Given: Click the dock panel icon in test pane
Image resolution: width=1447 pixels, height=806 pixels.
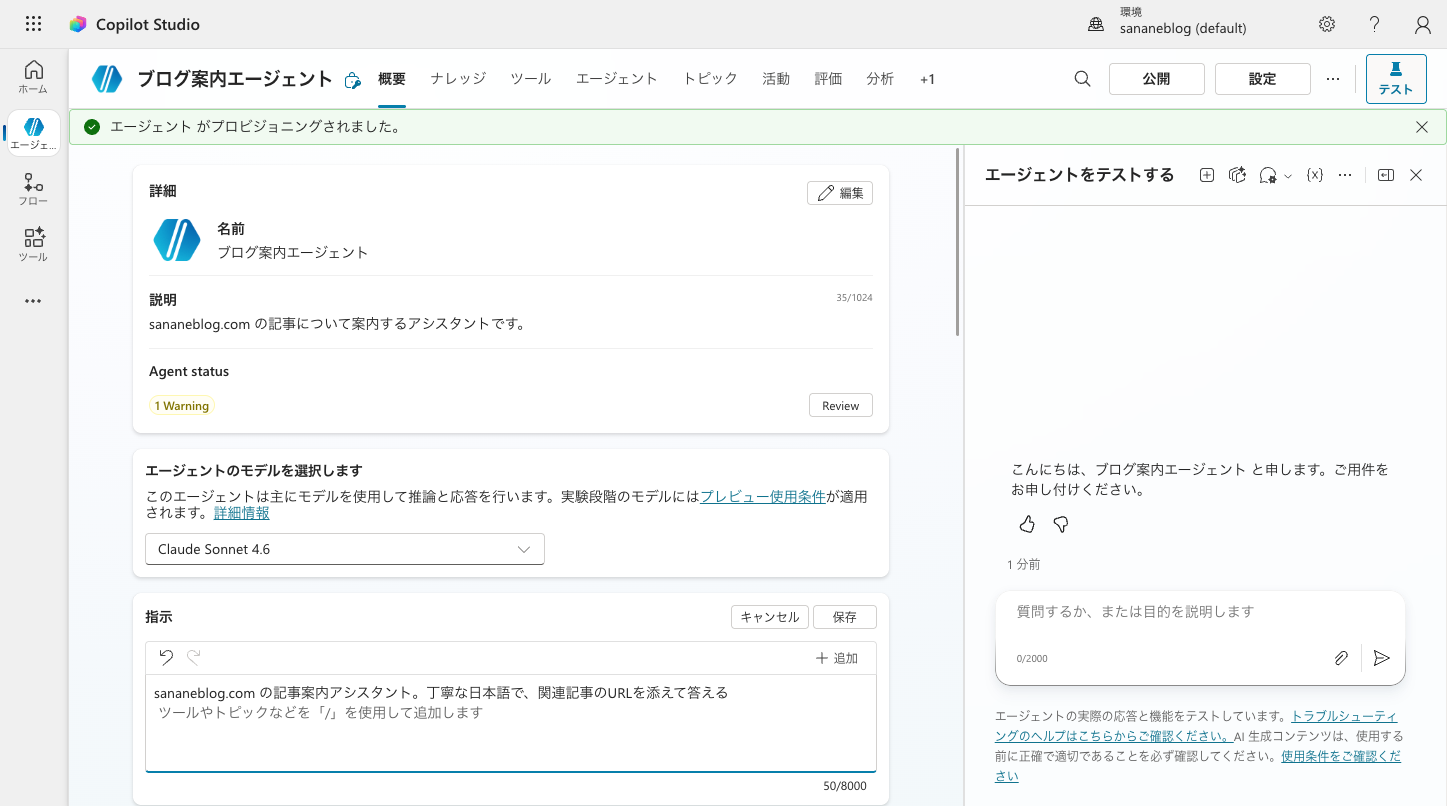Looking at the screenshot, I should [x=1385, y=175].
